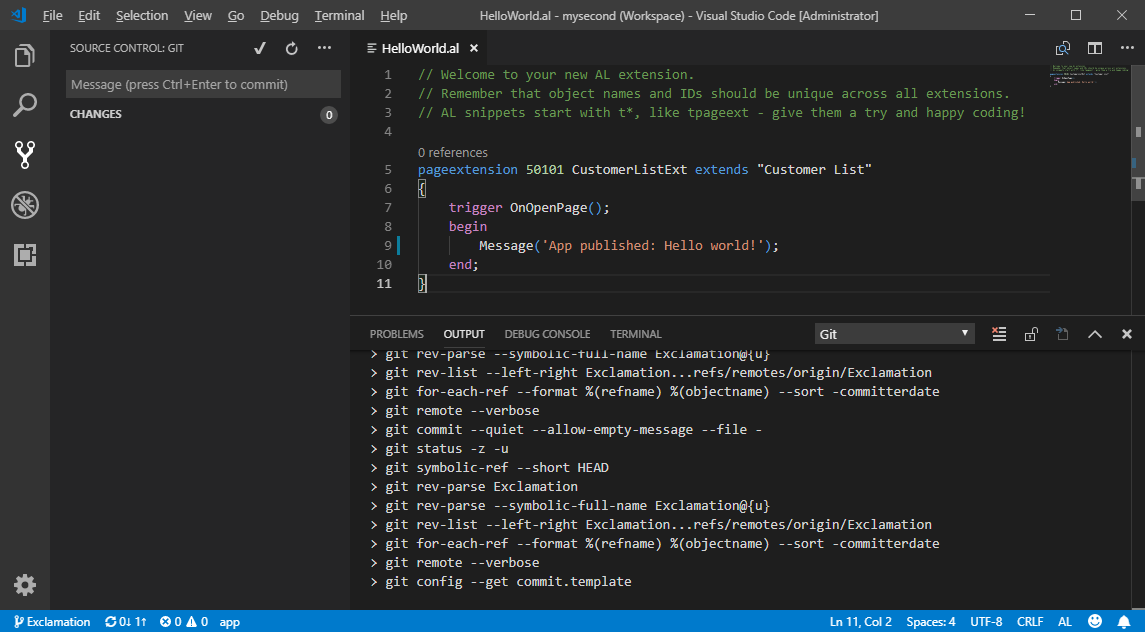Maximize the panel with the chevron up
The width and height of the screenshot is (1145, 632).
point(1094,334)
